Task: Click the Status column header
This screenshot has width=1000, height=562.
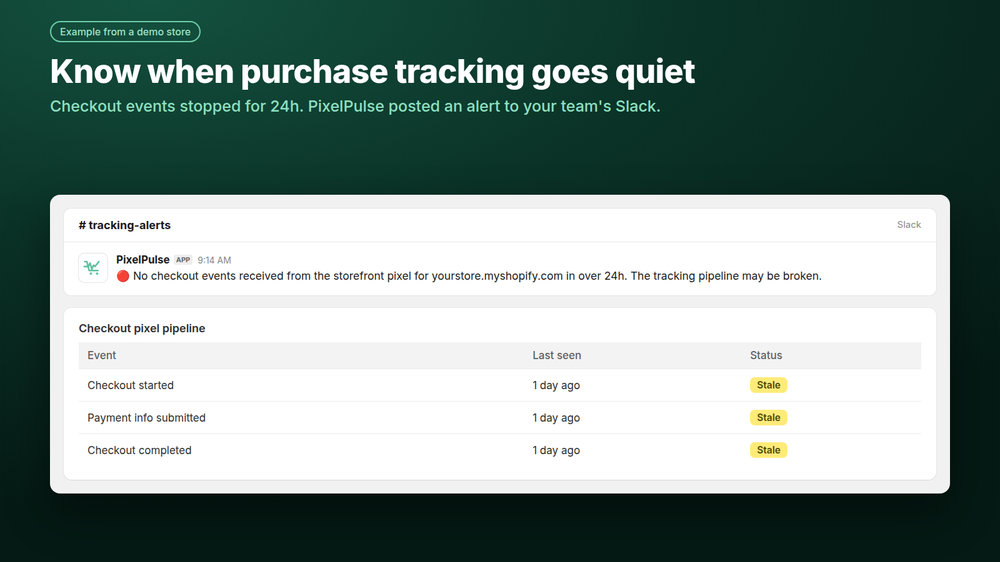Action: tap(766, 355)
